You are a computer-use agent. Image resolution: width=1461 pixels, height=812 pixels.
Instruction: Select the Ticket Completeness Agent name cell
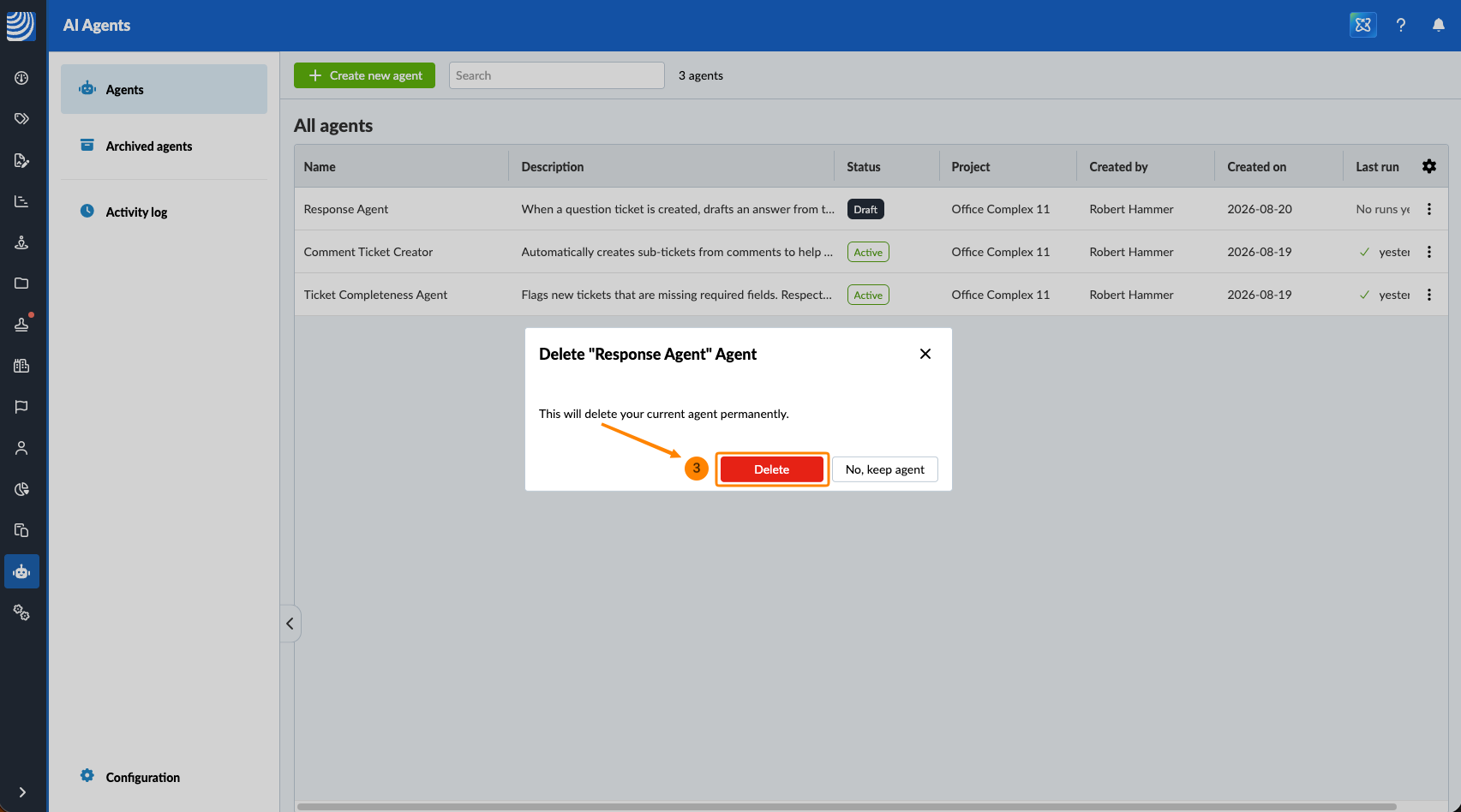coord(375,295)
